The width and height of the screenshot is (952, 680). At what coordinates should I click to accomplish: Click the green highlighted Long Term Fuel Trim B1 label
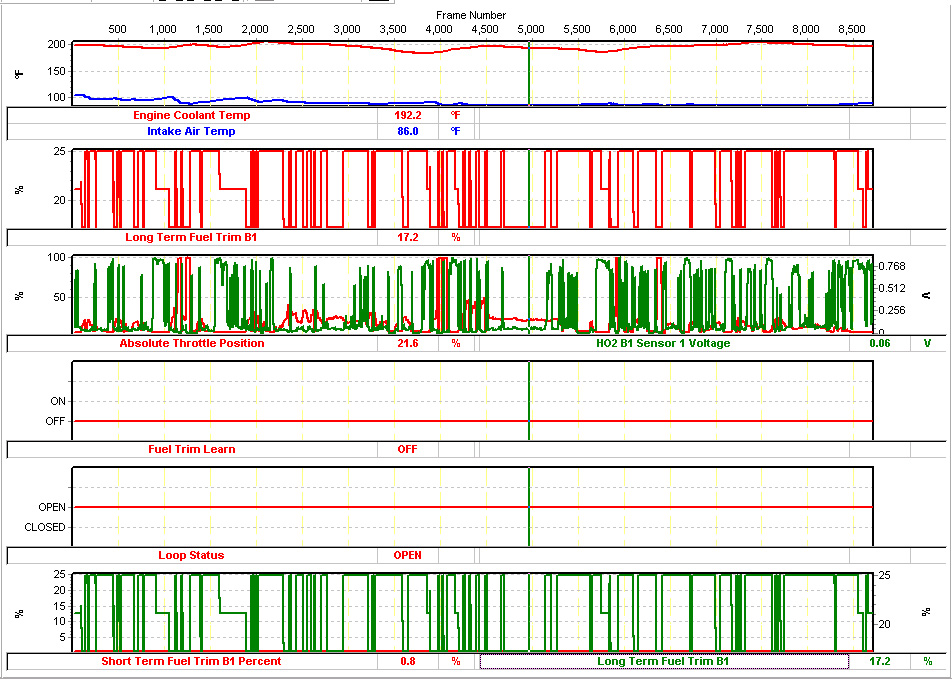[x=663, y=662]
